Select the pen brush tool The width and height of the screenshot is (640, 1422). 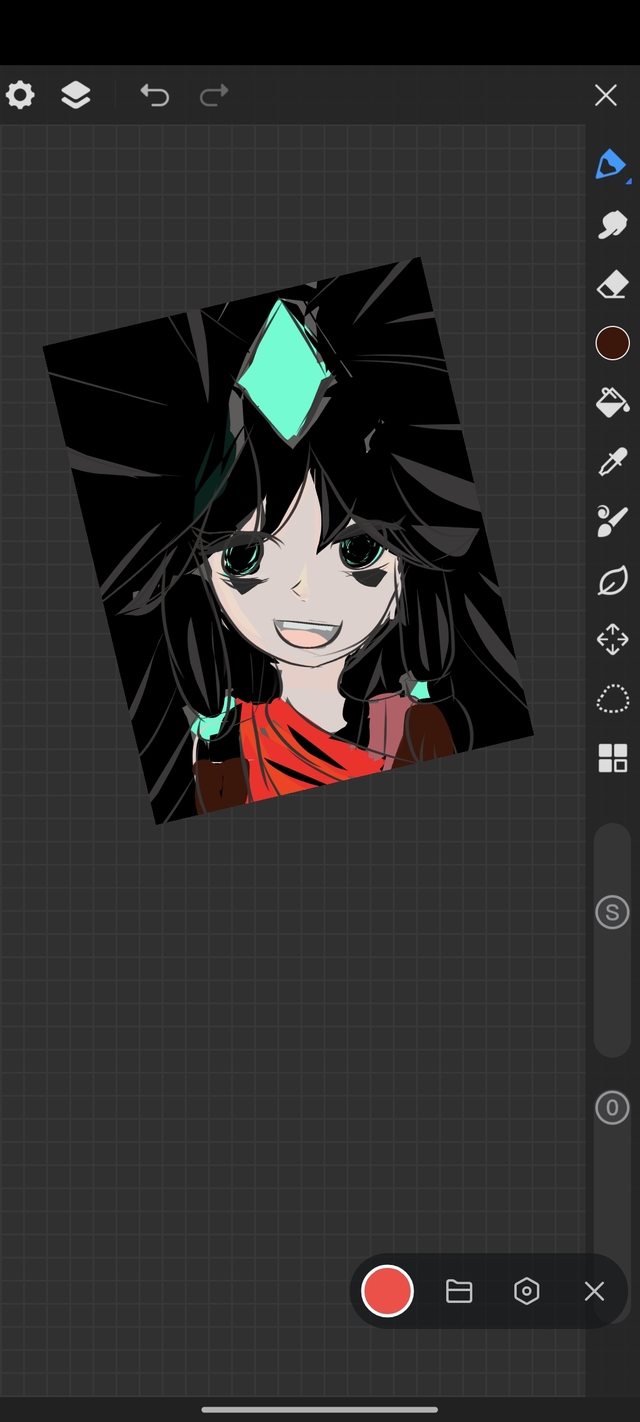pos(611,166)
